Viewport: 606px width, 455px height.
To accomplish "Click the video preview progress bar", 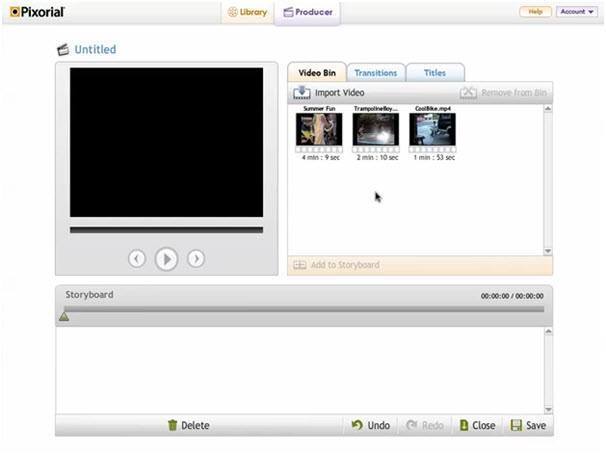I will point(166,230).
